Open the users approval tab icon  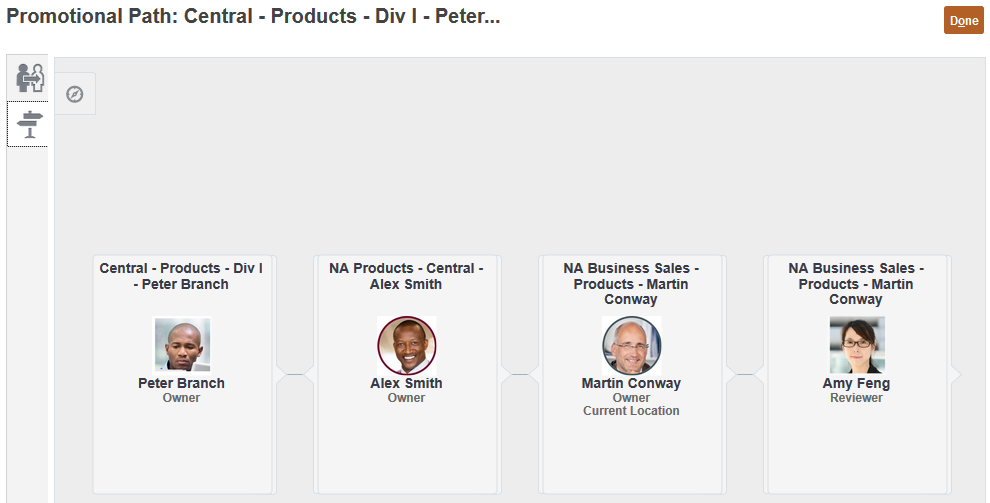[x=28, y=78]
